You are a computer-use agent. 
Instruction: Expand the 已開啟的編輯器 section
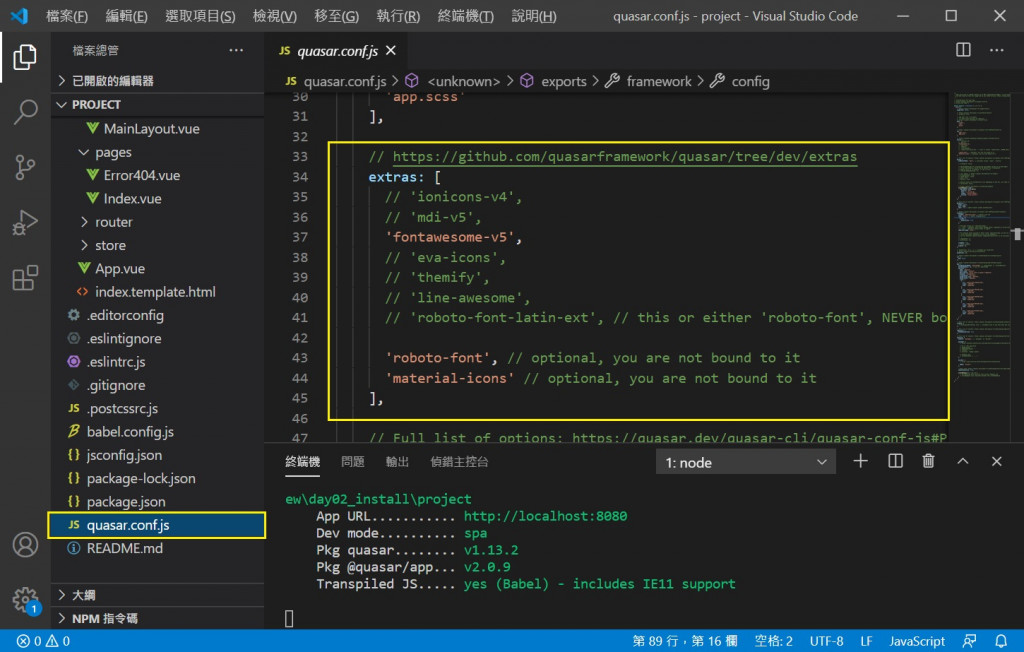[x=157, y=80]
